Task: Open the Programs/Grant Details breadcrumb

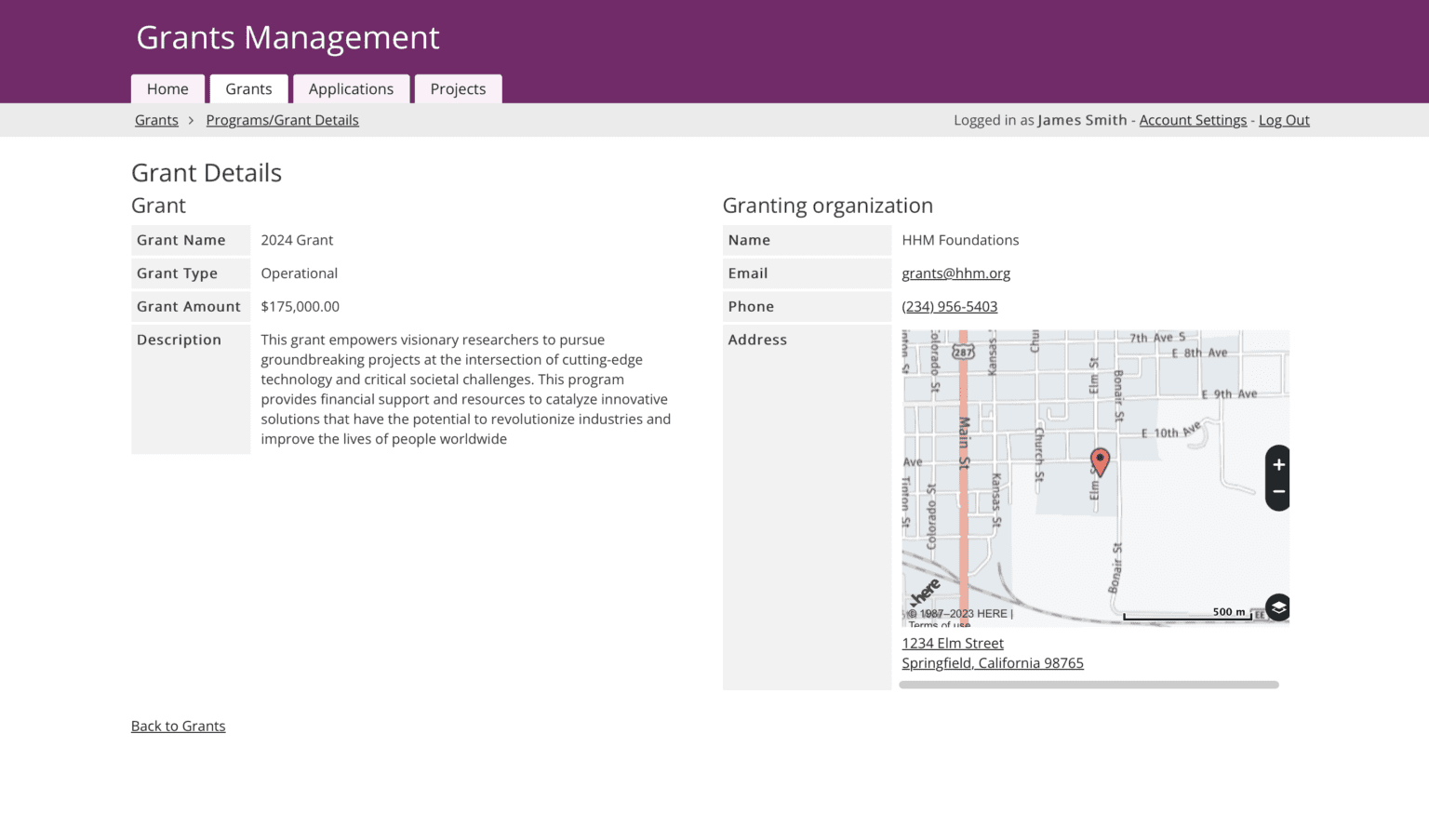Action: coord(282,120)
